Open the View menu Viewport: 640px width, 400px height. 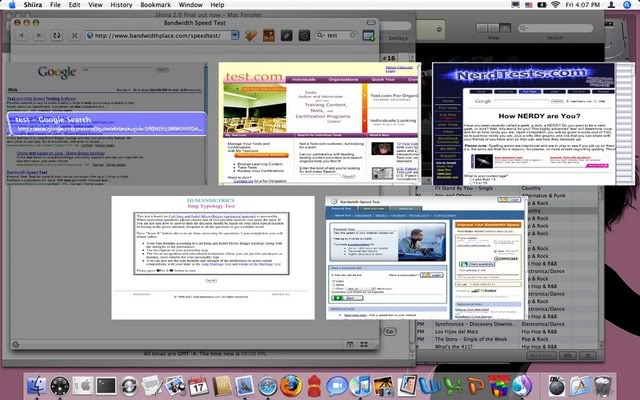point(95,5)
